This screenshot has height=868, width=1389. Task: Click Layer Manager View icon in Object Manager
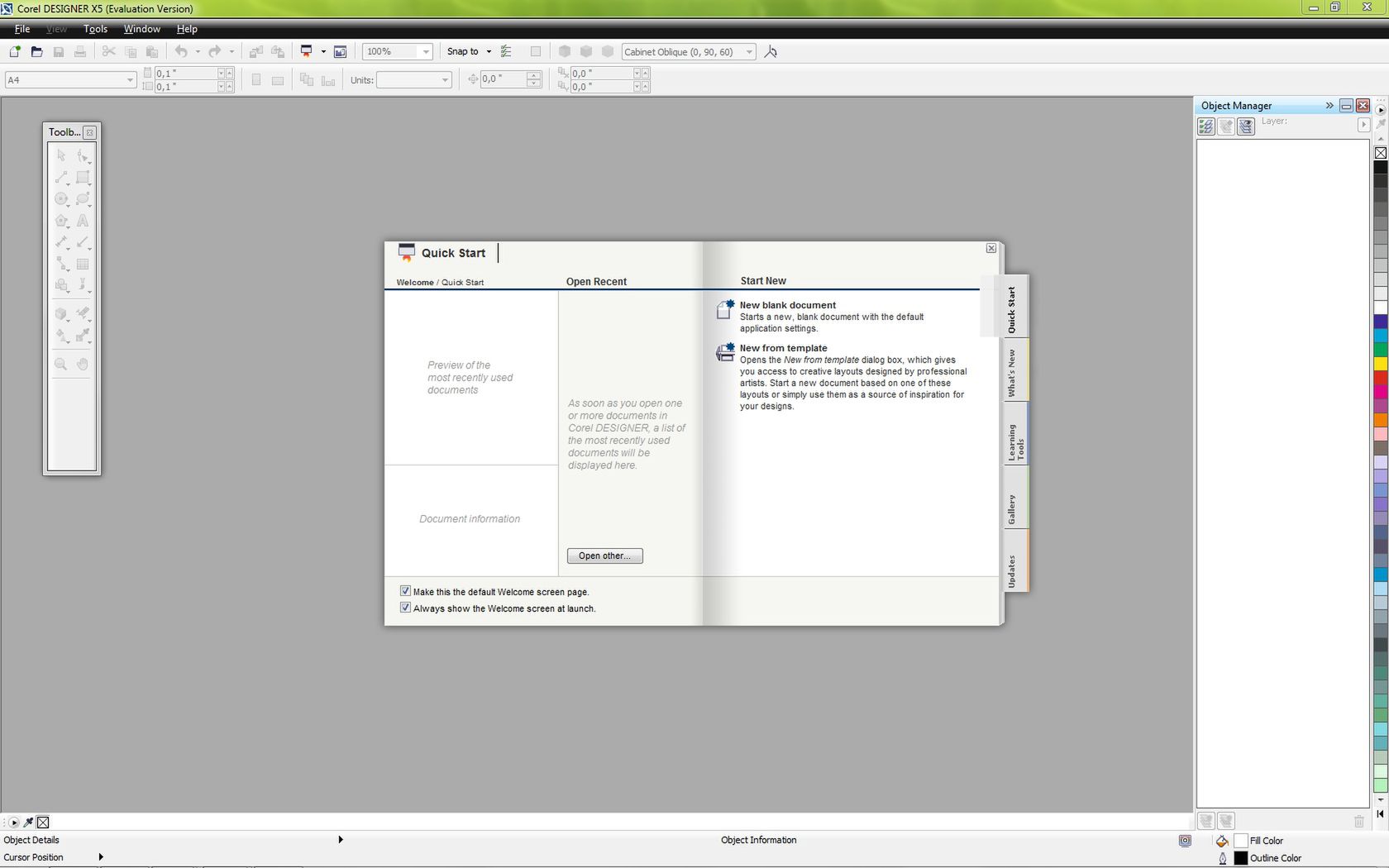[1246, 126]
